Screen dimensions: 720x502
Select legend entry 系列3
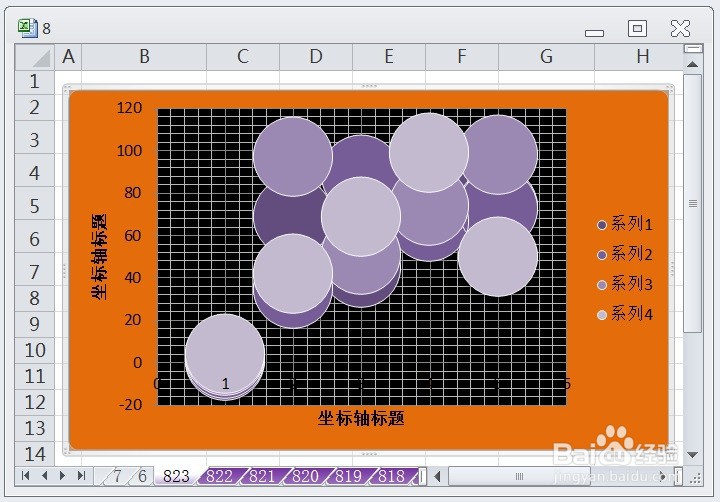(x=625, y=284)
